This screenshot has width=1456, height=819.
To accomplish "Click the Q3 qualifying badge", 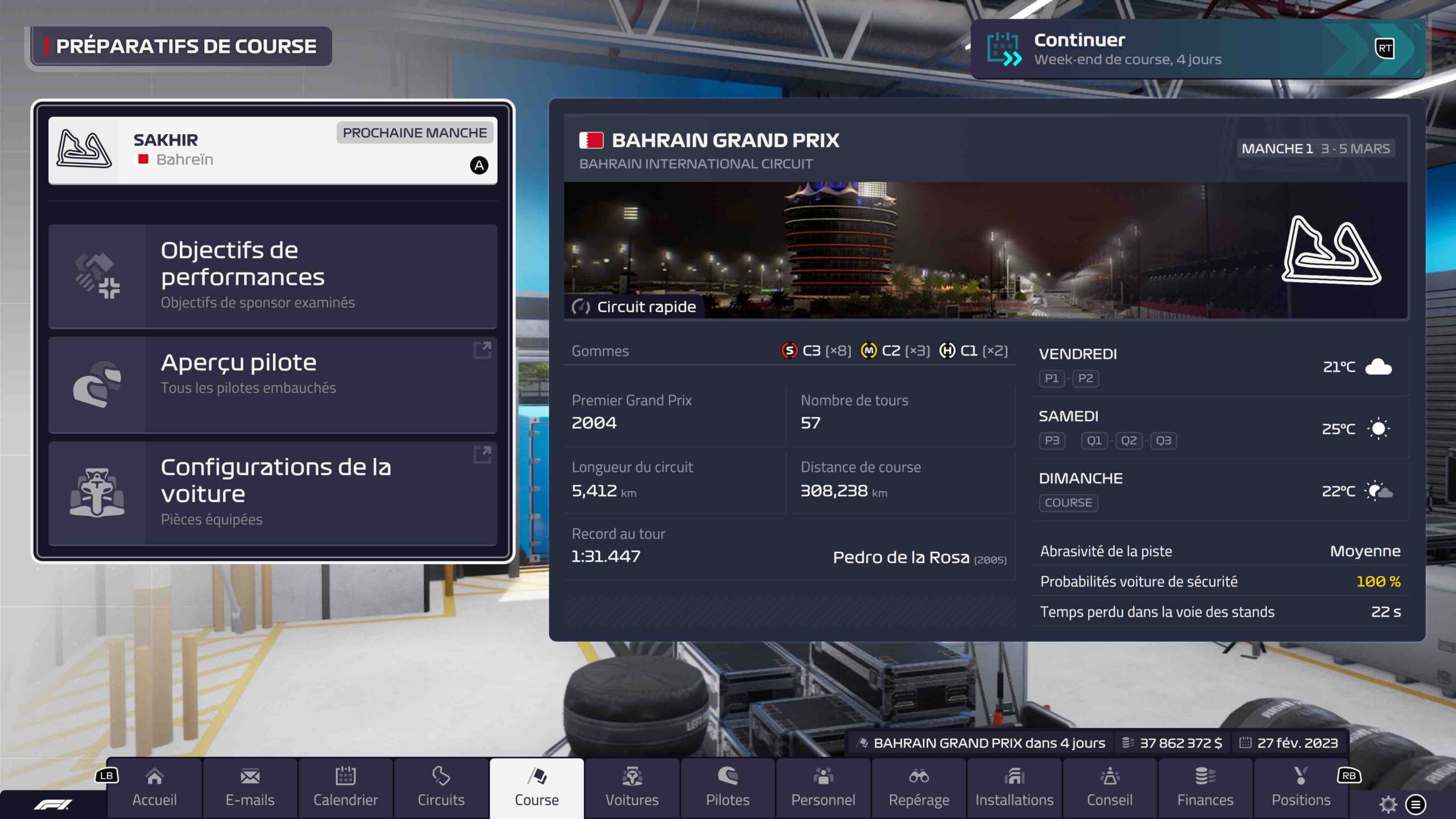I will point(1163,441).
